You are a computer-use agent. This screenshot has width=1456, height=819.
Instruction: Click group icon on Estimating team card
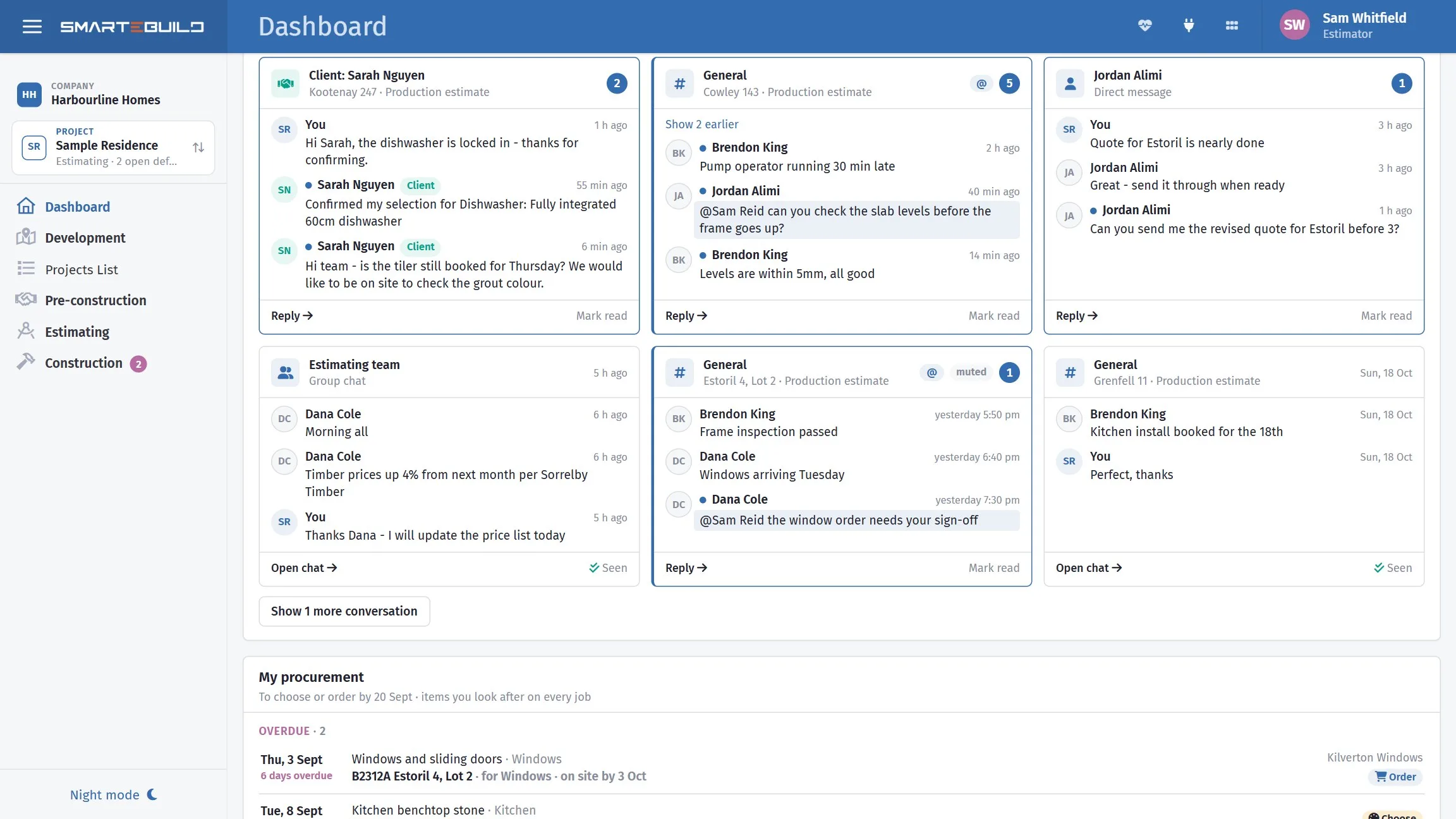(x=286, y=373)
